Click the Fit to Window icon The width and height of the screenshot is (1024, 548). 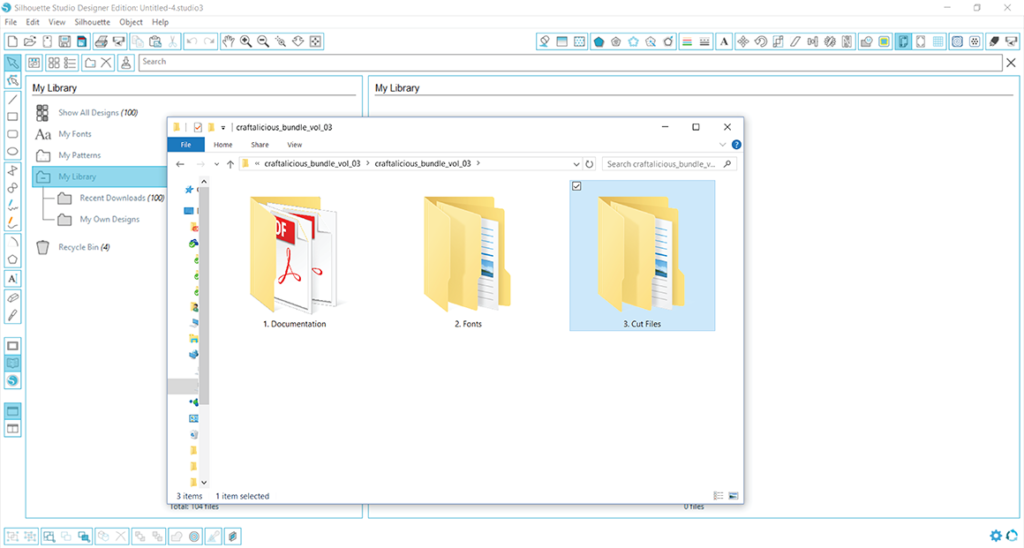[x=315, y=42]
